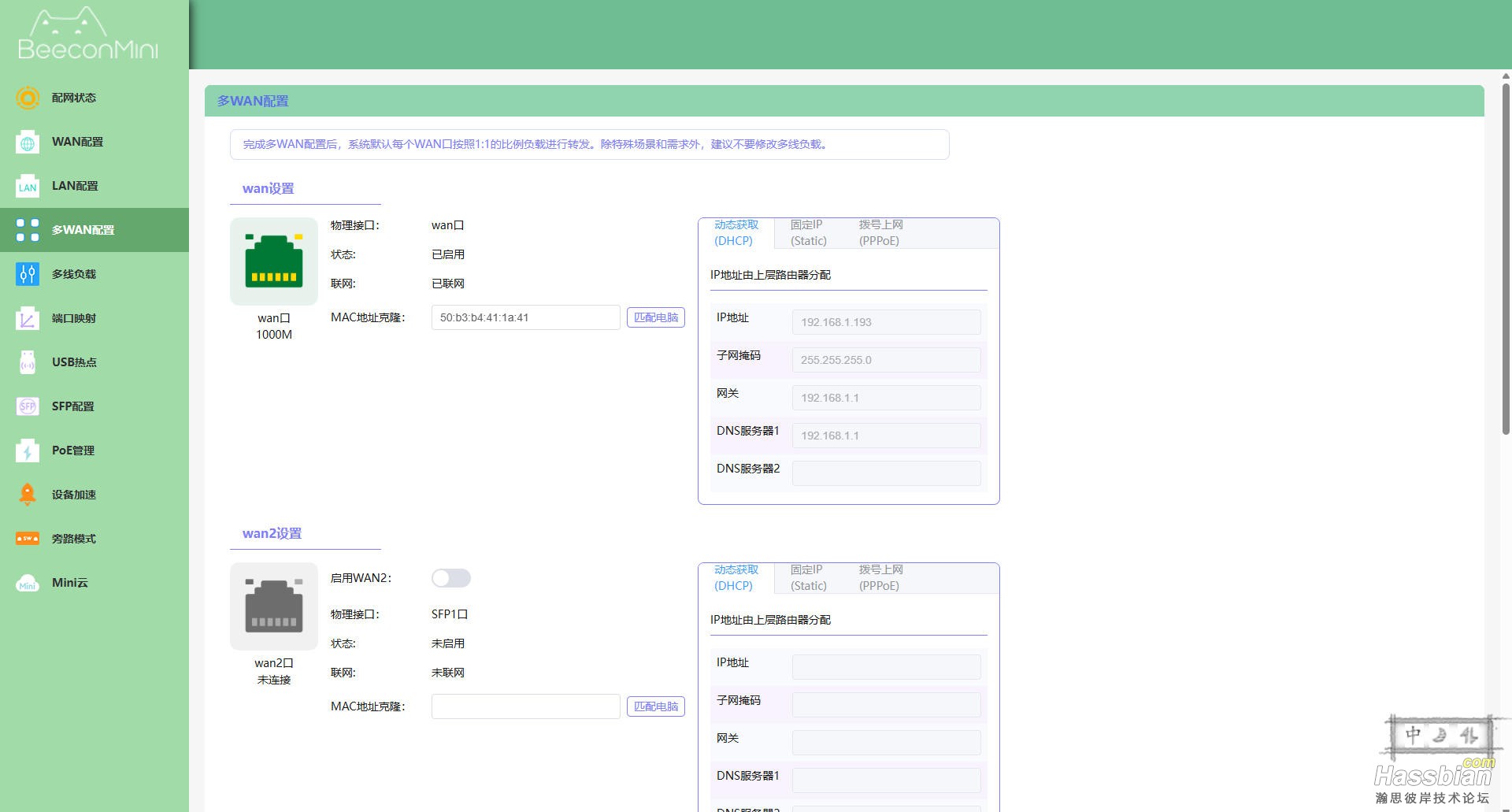The image size is (1512, 812).
Task: Switch wan to 拨号上网(PPPoE) tab
Action: [x=880, y=233]
